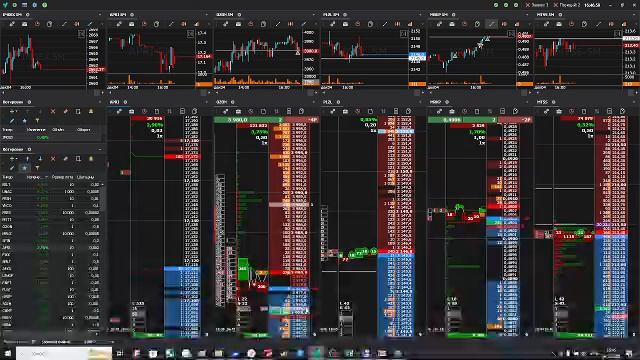
Task: Click the scroll button under the PLZL chart
Action: [x=418, y=93]
